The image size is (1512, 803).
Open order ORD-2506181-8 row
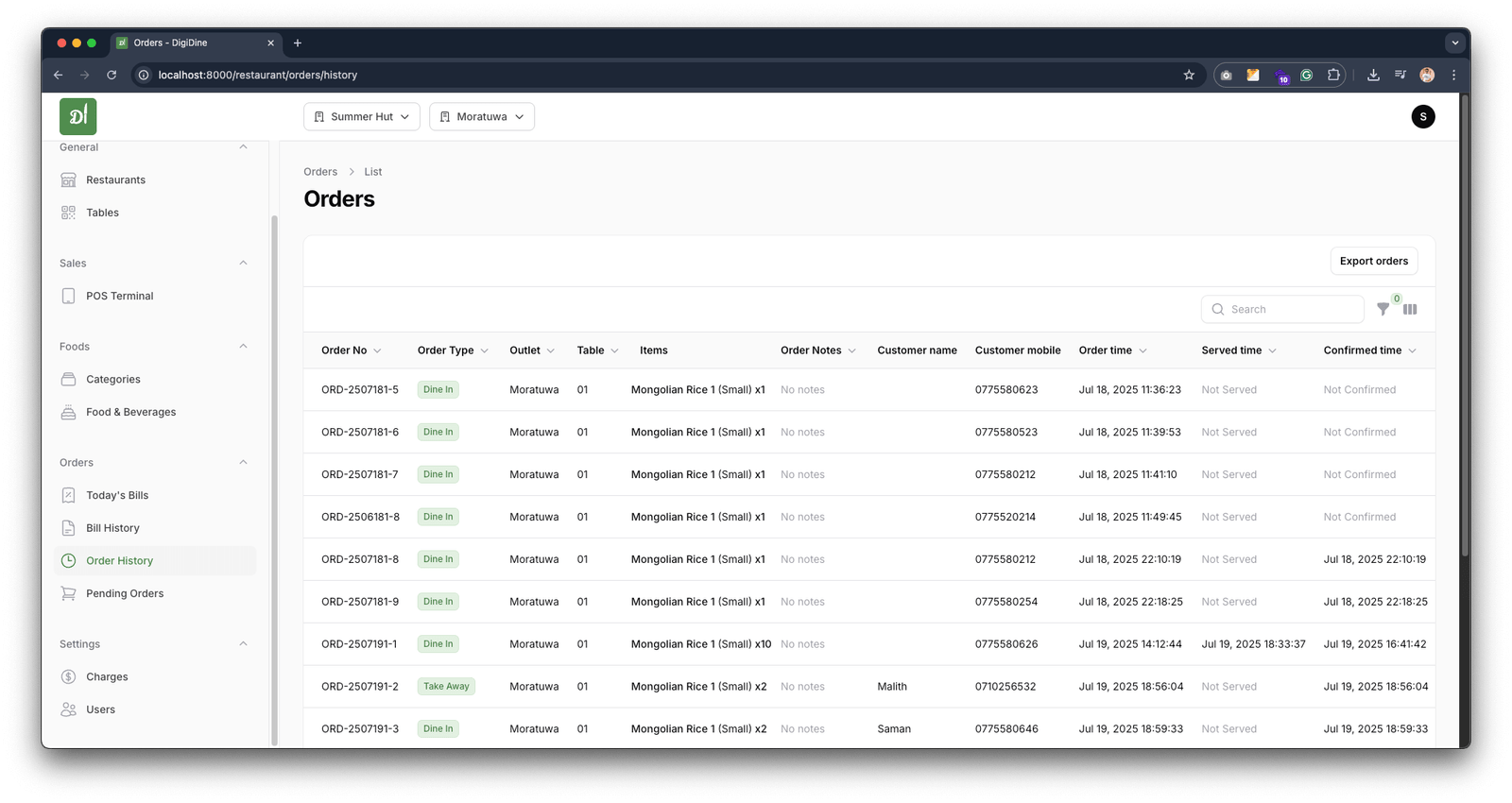(868, 517)
